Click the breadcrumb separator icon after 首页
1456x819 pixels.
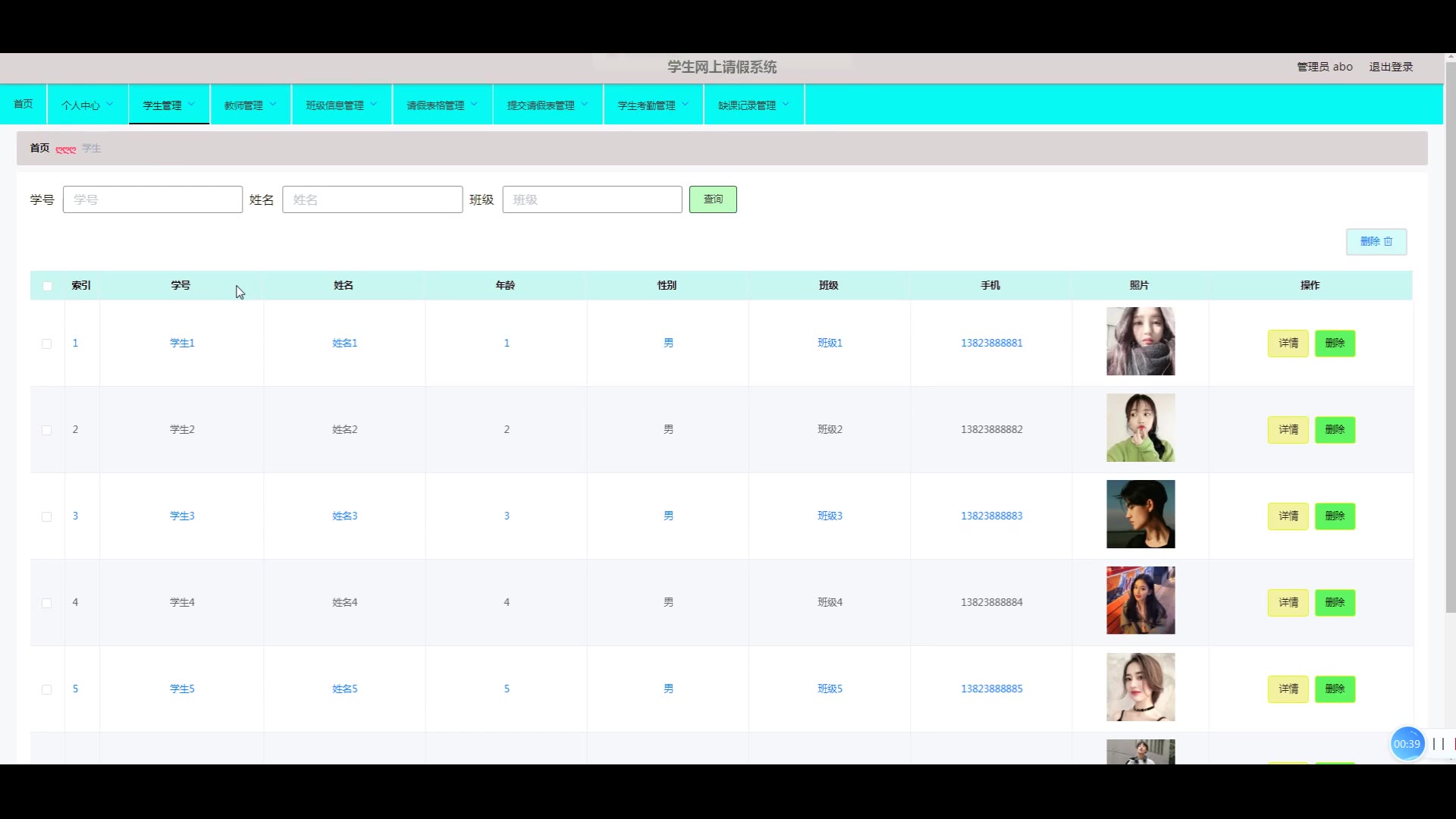[66, 149]
